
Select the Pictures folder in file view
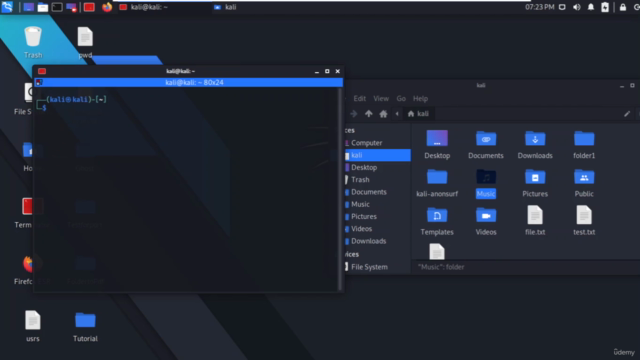point(535,183)
